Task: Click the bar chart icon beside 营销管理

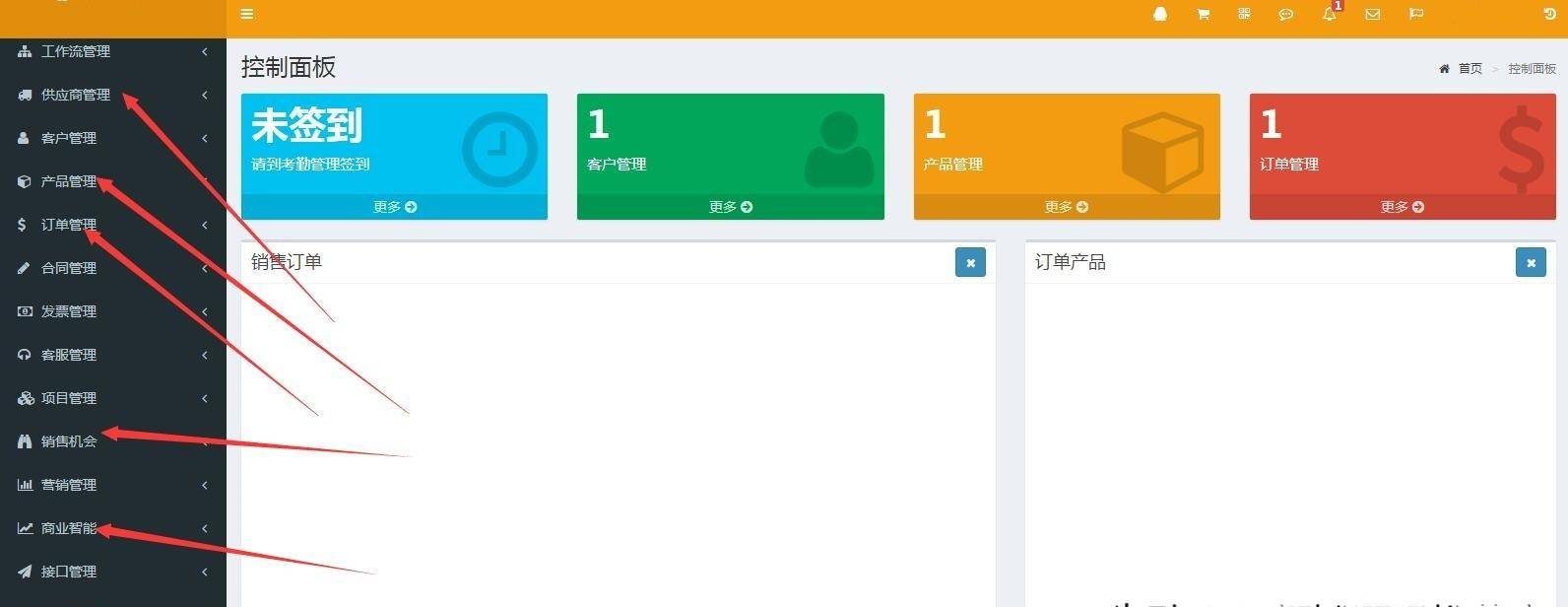Action: (25, 485)
